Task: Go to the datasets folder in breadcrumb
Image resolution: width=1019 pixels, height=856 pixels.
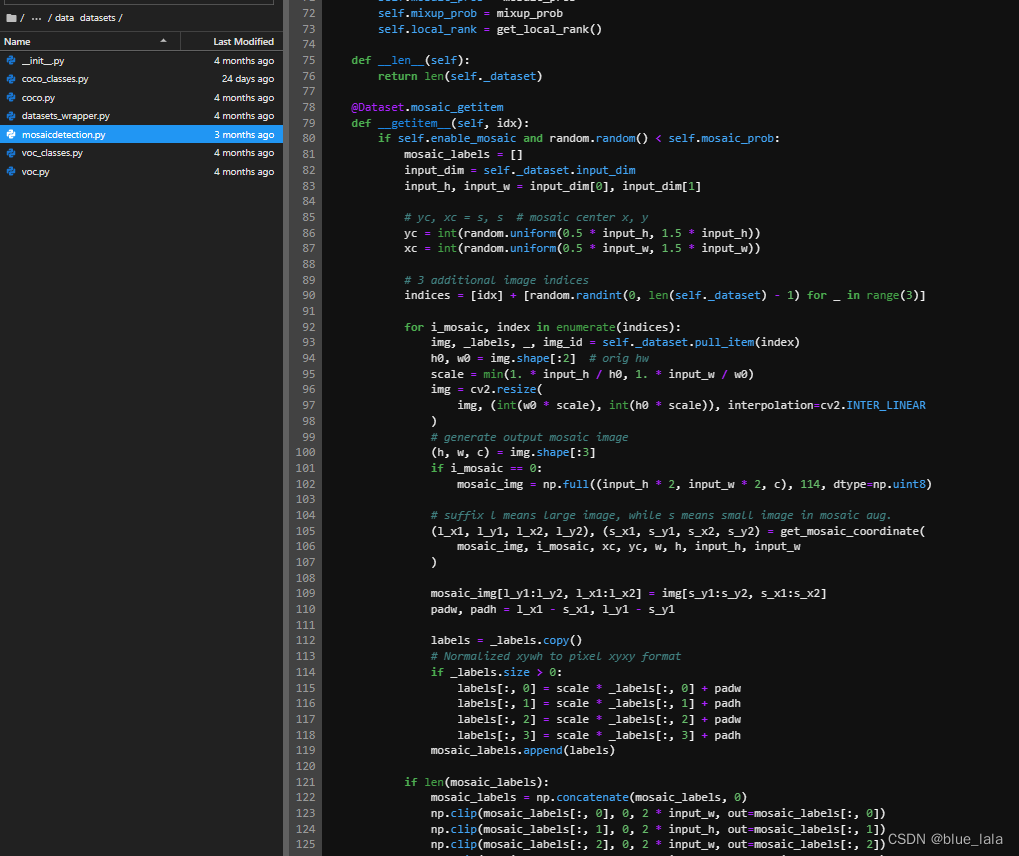Action: coord(97,18)
